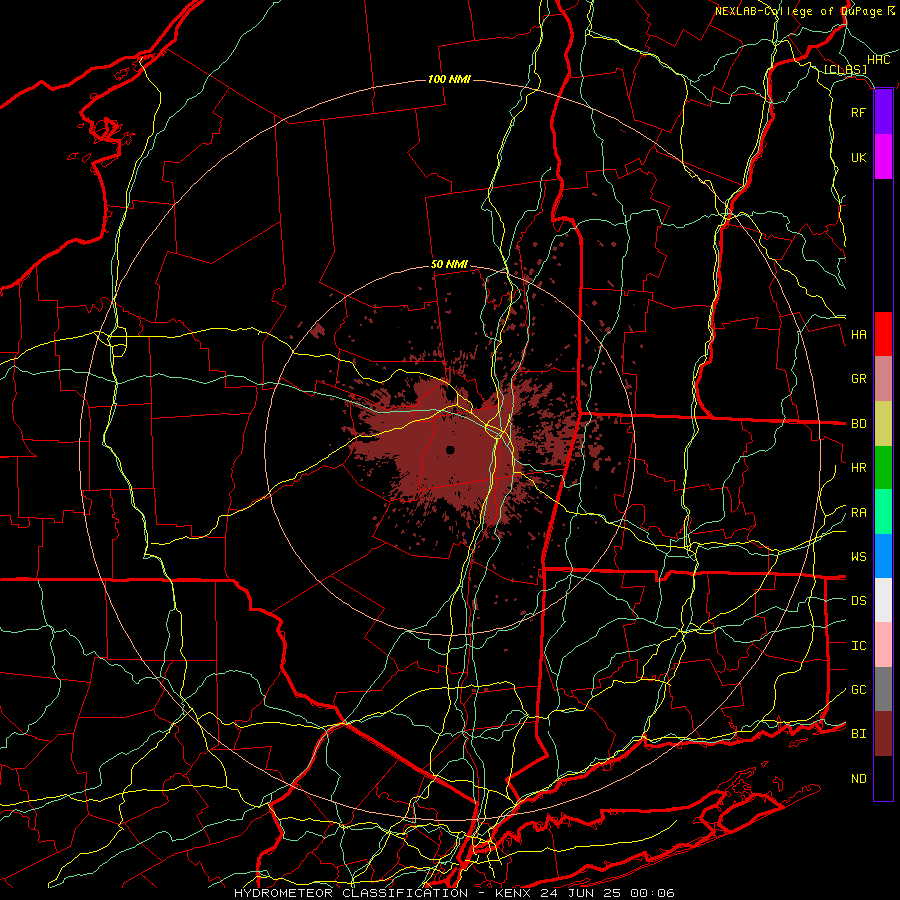900x900 pixels.
Task: Select the GR legend label
Action: coord(858,379)
